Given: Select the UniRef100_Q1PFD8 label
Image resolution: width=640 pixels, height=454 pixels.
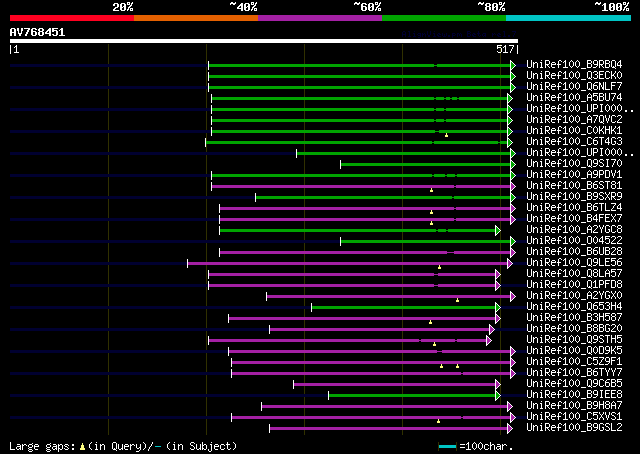Looking at the screenshot, I should 574,285.
